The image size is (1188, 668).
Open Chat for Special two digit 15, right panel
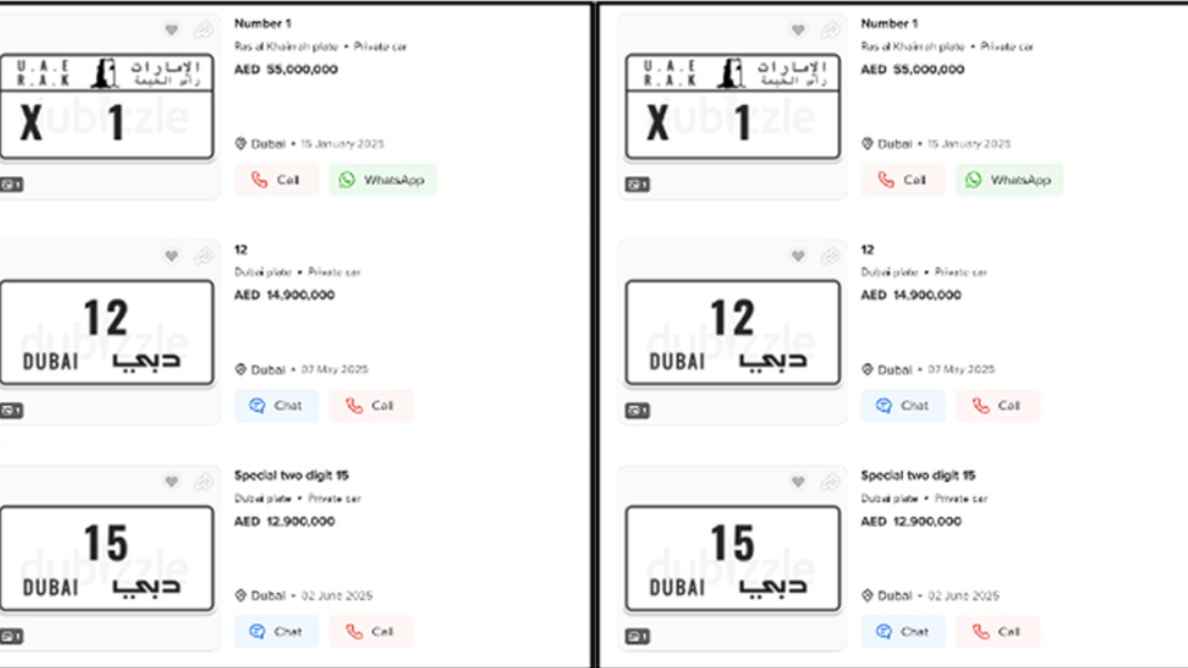[902, 632]
